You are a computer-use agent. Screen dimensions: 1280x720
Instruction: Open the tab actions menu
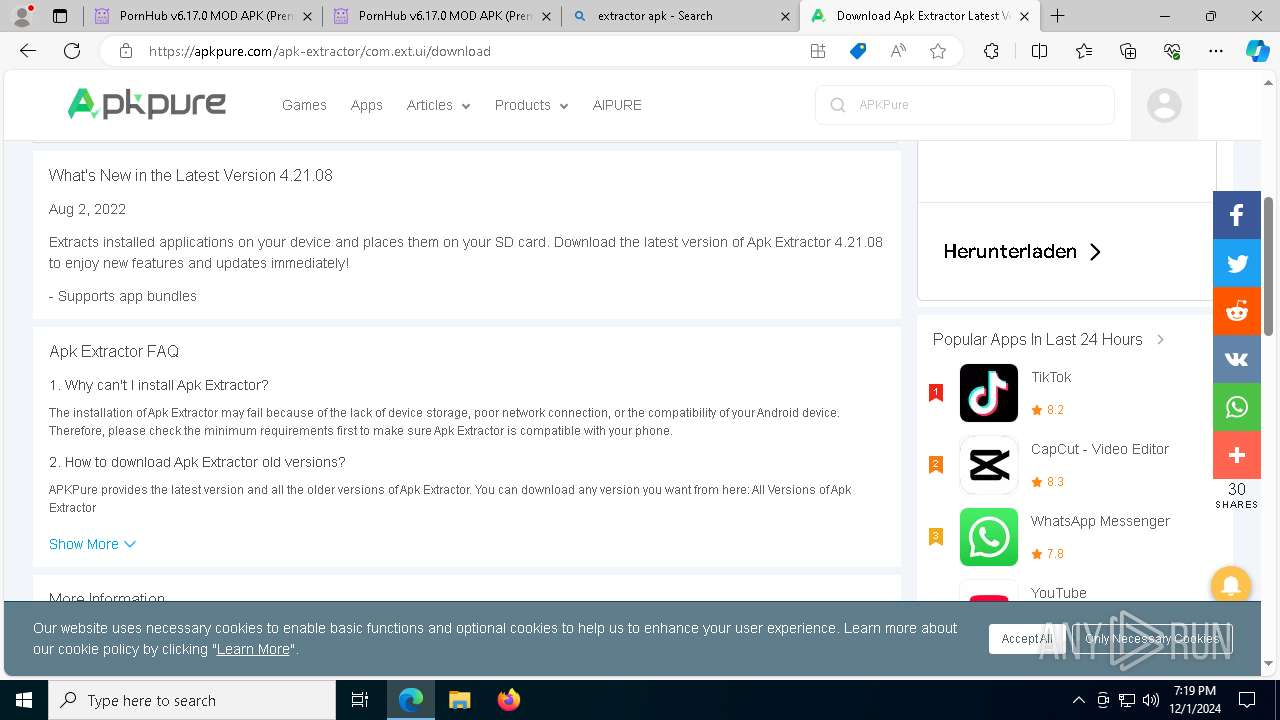click(x=60, y=16)
